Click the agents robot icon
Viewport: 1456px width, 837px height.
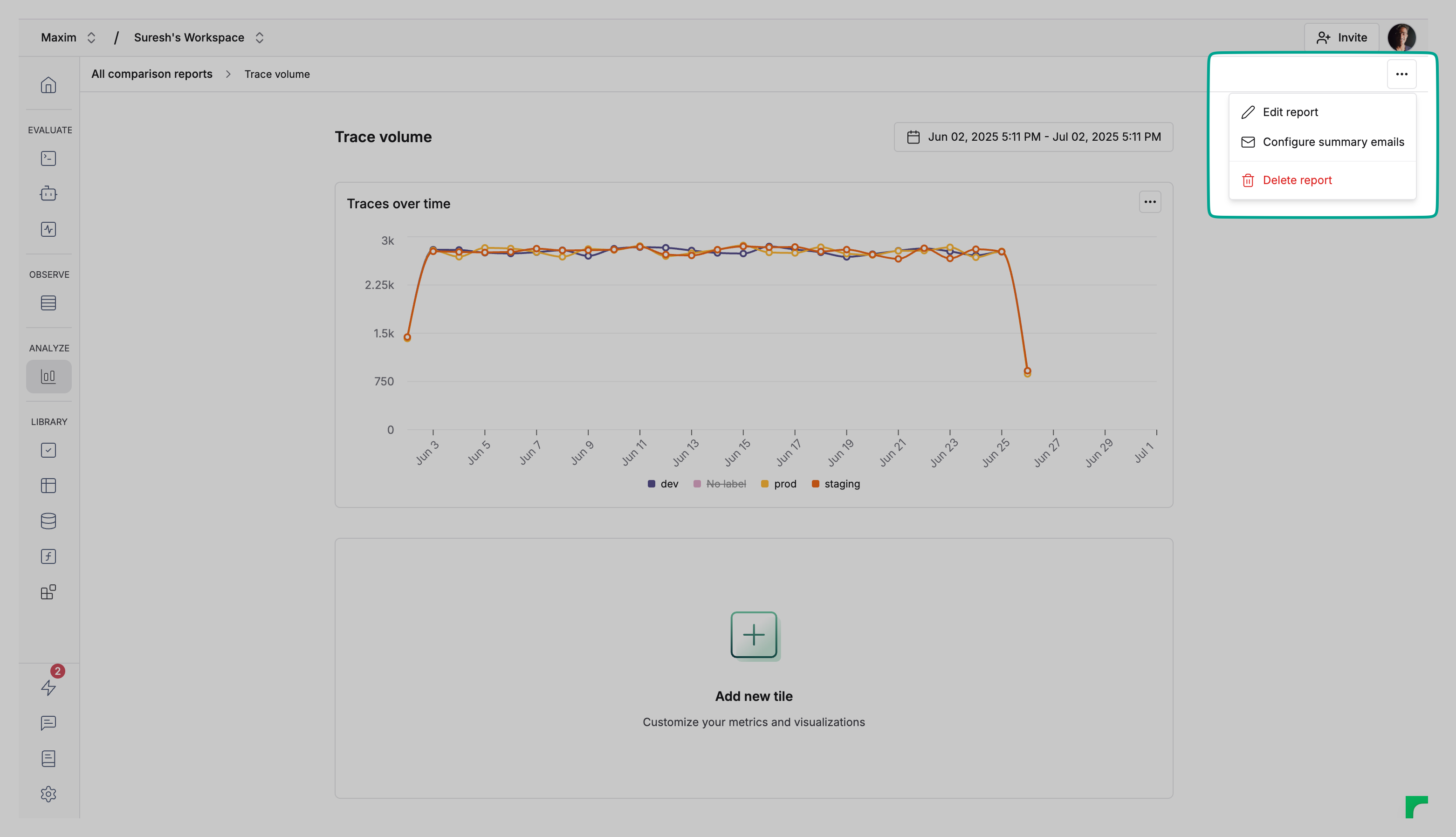point(48,194)
